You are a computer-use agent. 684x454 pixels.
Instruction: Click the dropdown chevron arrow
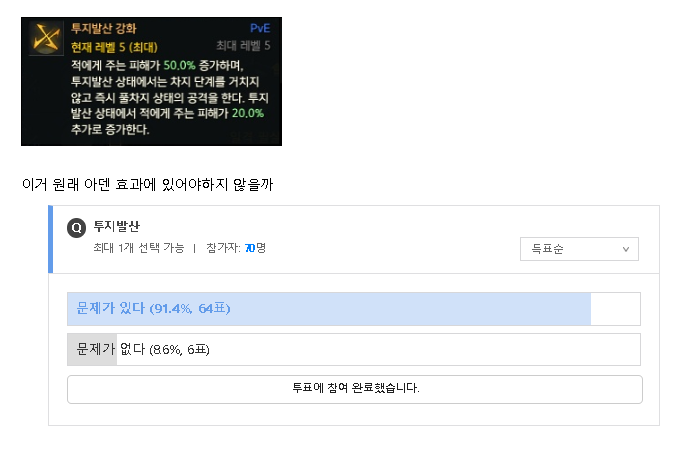(626, 249)
